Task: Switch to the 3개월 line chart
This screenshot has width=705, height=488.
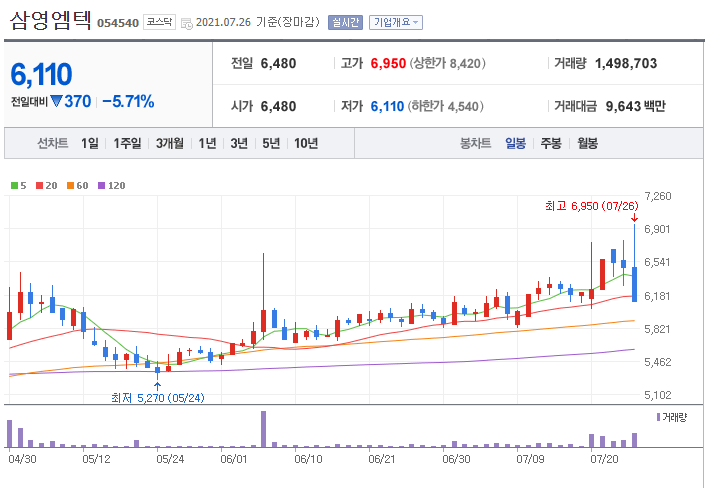Action: (170, 143)
